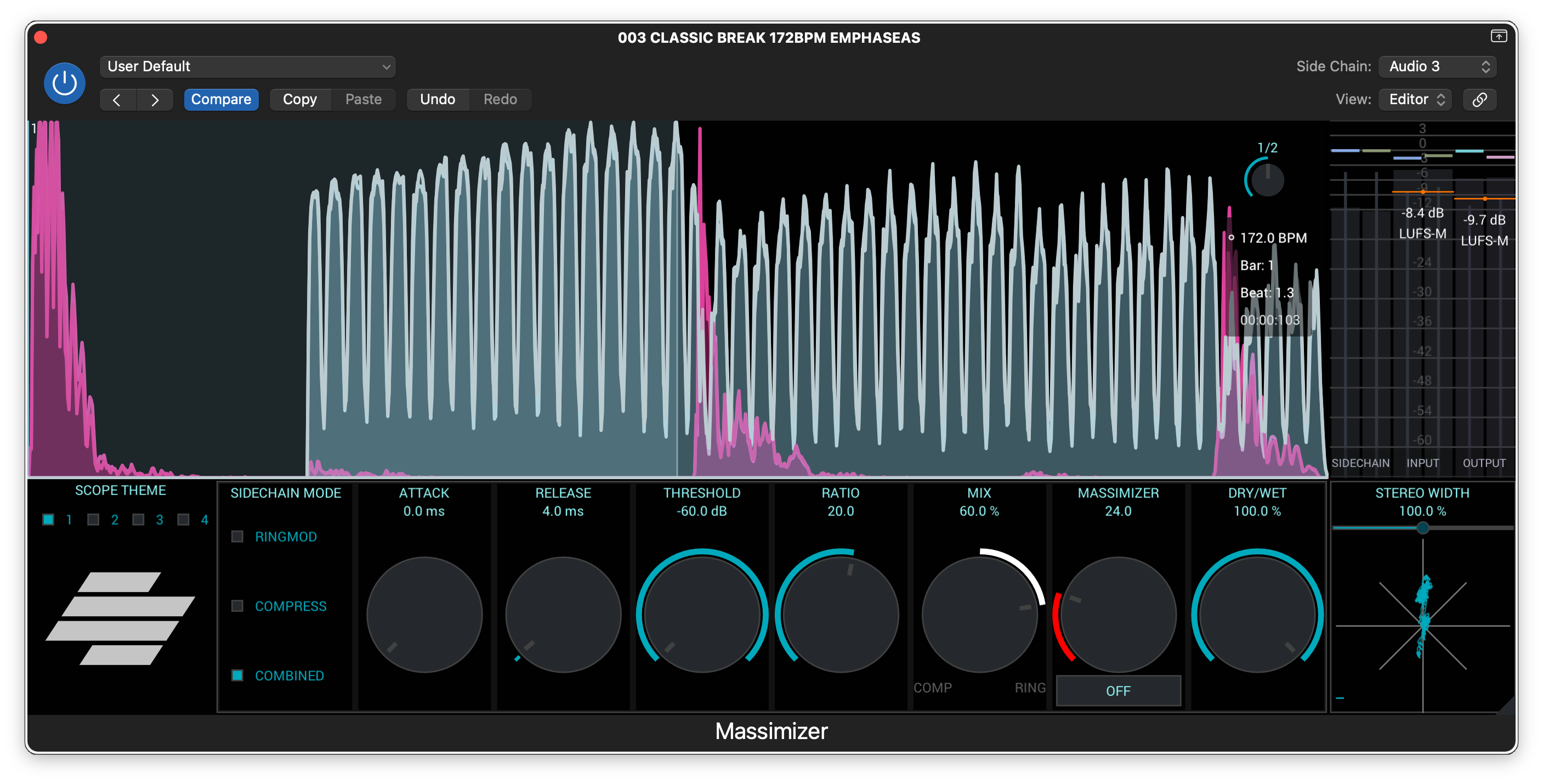1543x784 pixels.
Task: Click the Attack knob
Action: coord(424,615)
